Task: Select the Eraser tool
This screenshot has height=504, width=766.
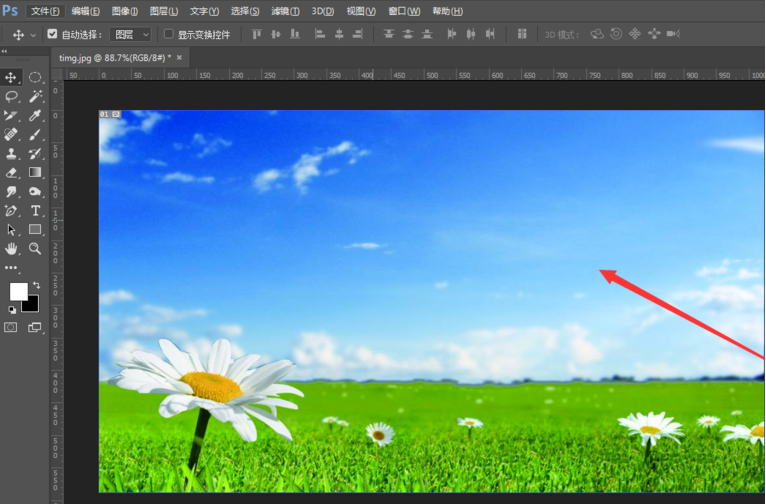Action: [11, 173]
